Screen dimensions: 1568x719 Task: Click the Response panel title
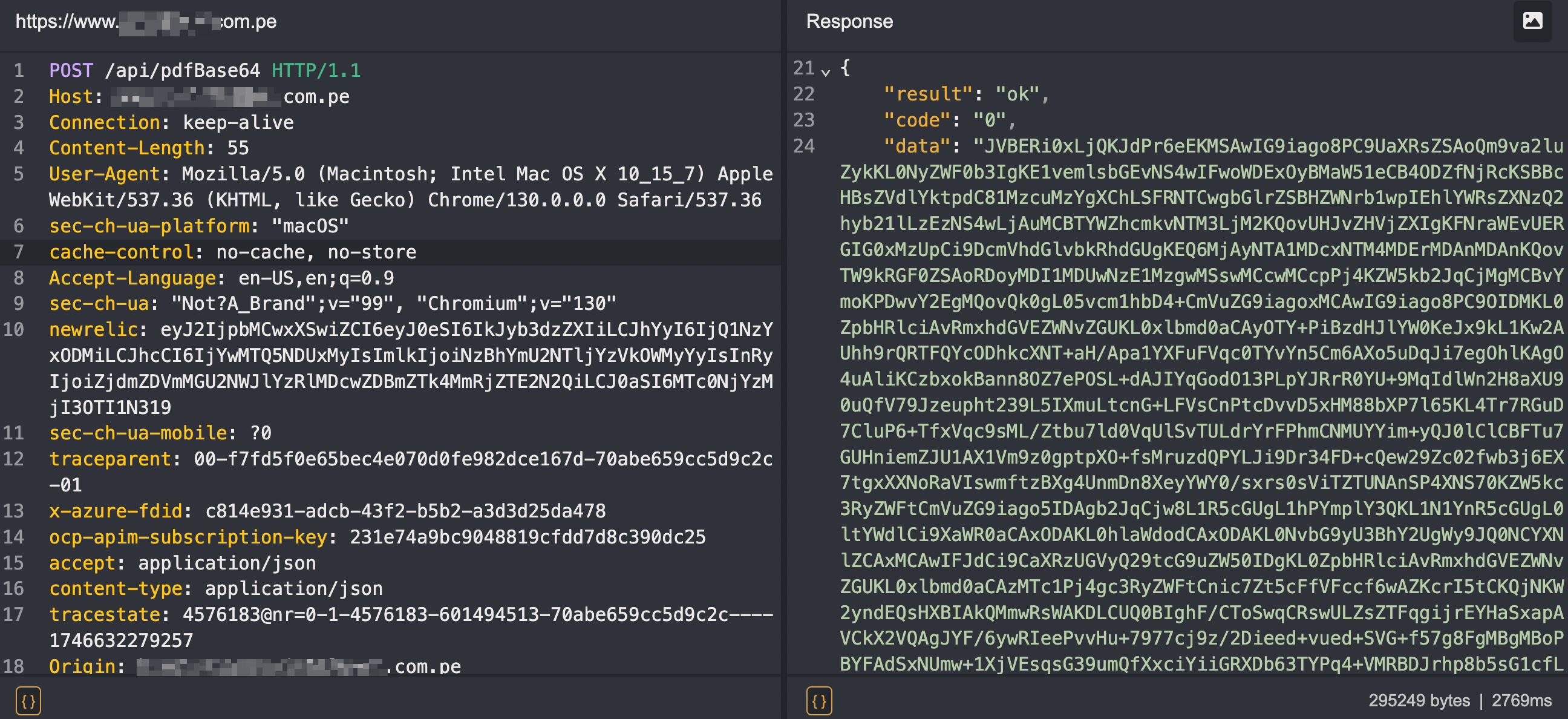[849, 21]
